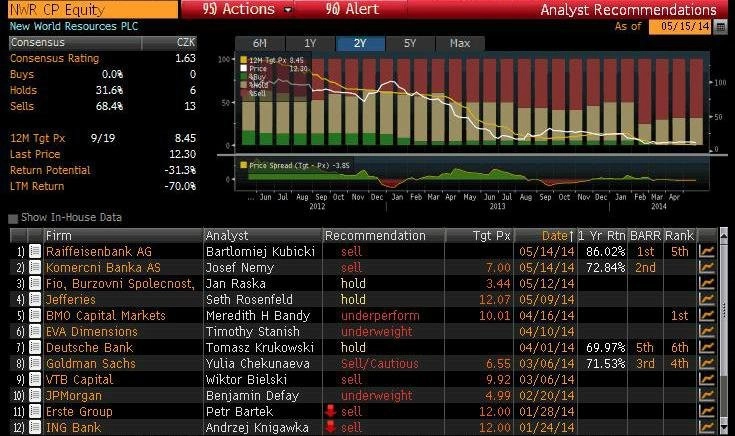Click the NWR CP Equity security field
735x436 pixels.
93,10
